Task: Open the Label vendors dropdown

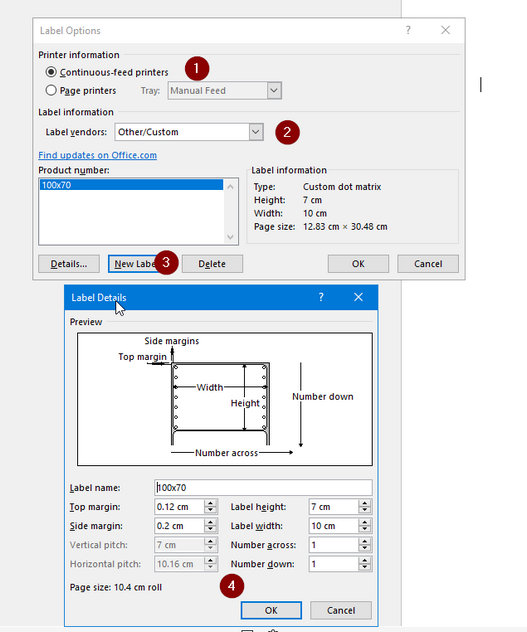Action: pos(256,132)
